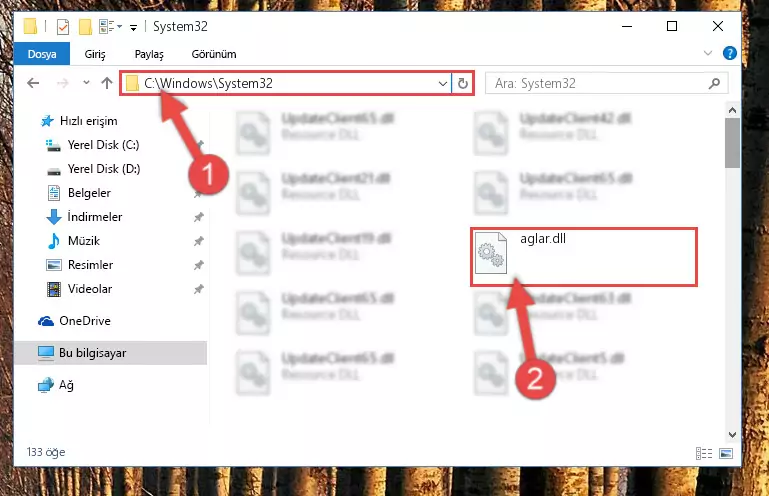769x496 pixels.
Task: Click the search magnifier icon
Action: (714, 83)
